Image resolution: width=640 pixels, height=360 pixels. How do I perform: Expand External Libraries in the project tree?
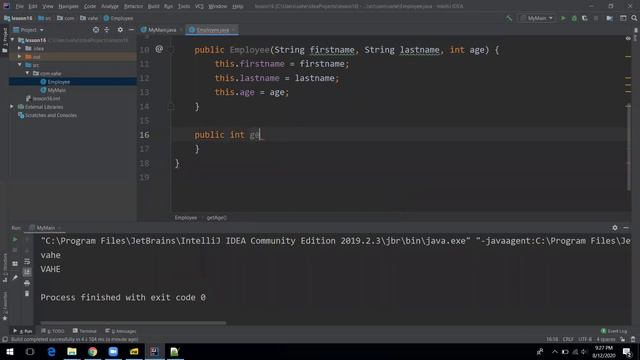click(12, 107)
